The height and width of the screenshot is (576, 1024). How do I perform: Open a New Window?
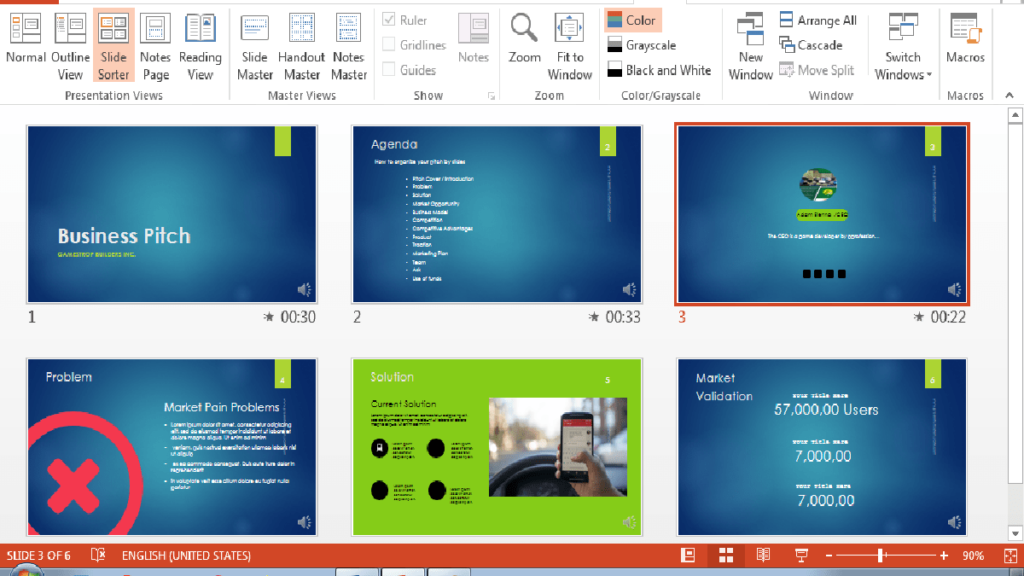point(750,44)
